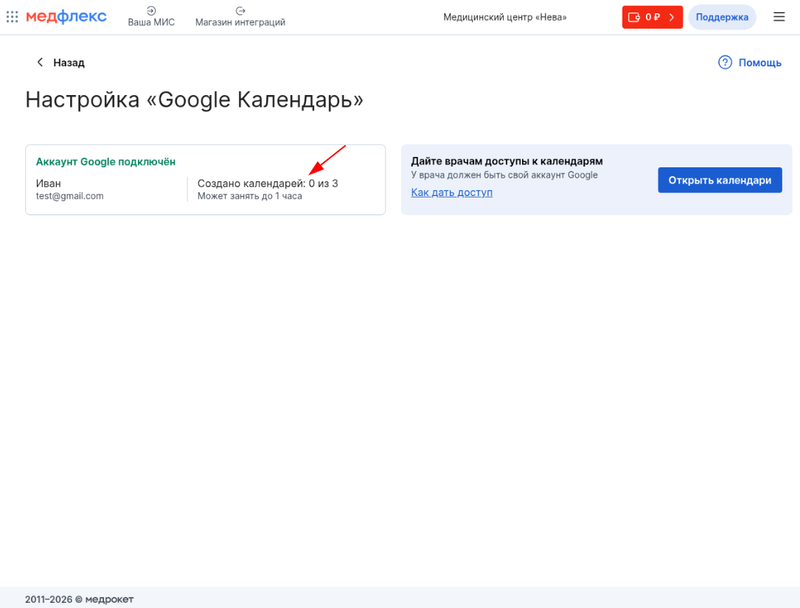Image resolution: width=800 pixels, height=608 pixels.
Task: Click Дайте врачам доступы к календарям heading
Action: (507, 161)
